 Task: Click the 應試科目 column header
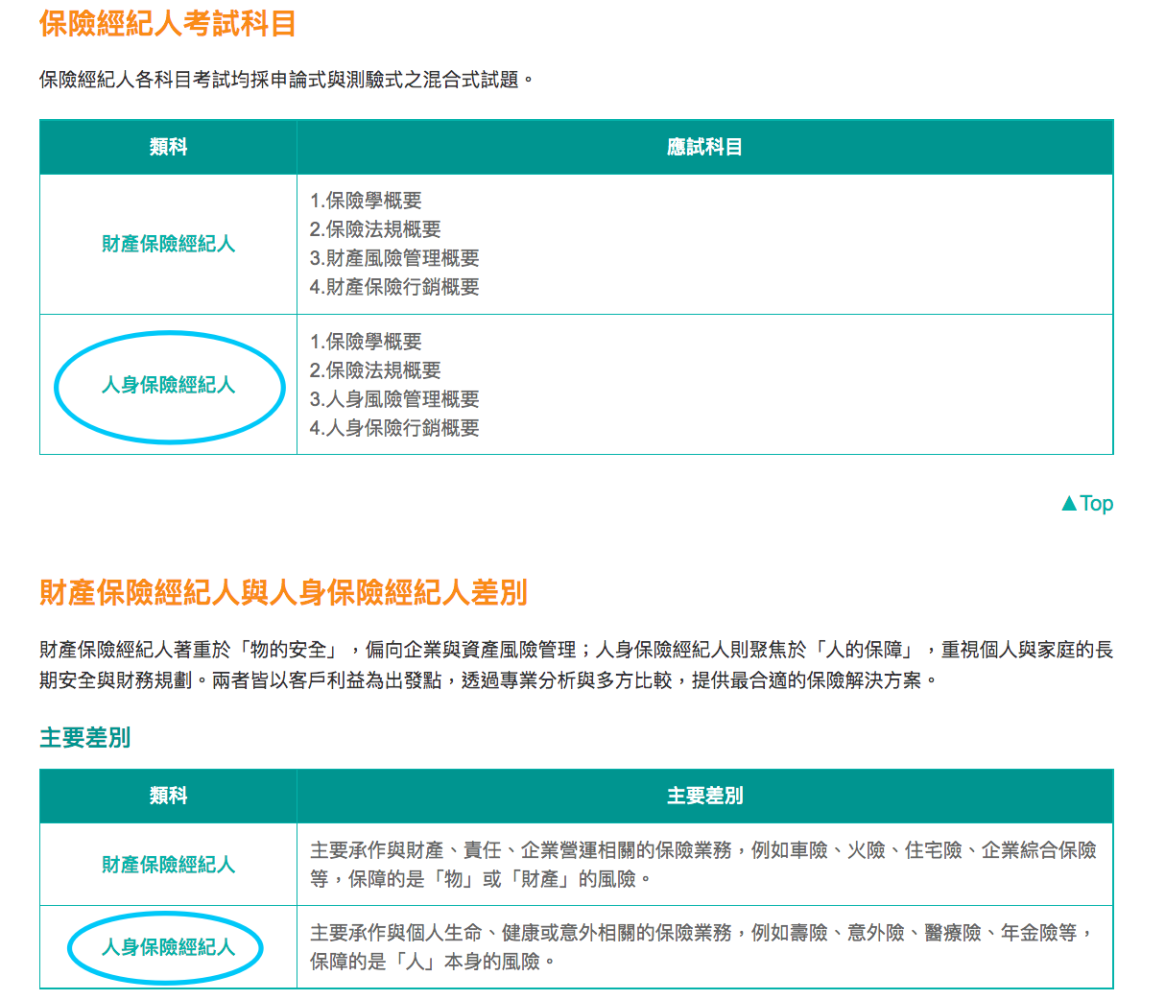click(704, 147)
